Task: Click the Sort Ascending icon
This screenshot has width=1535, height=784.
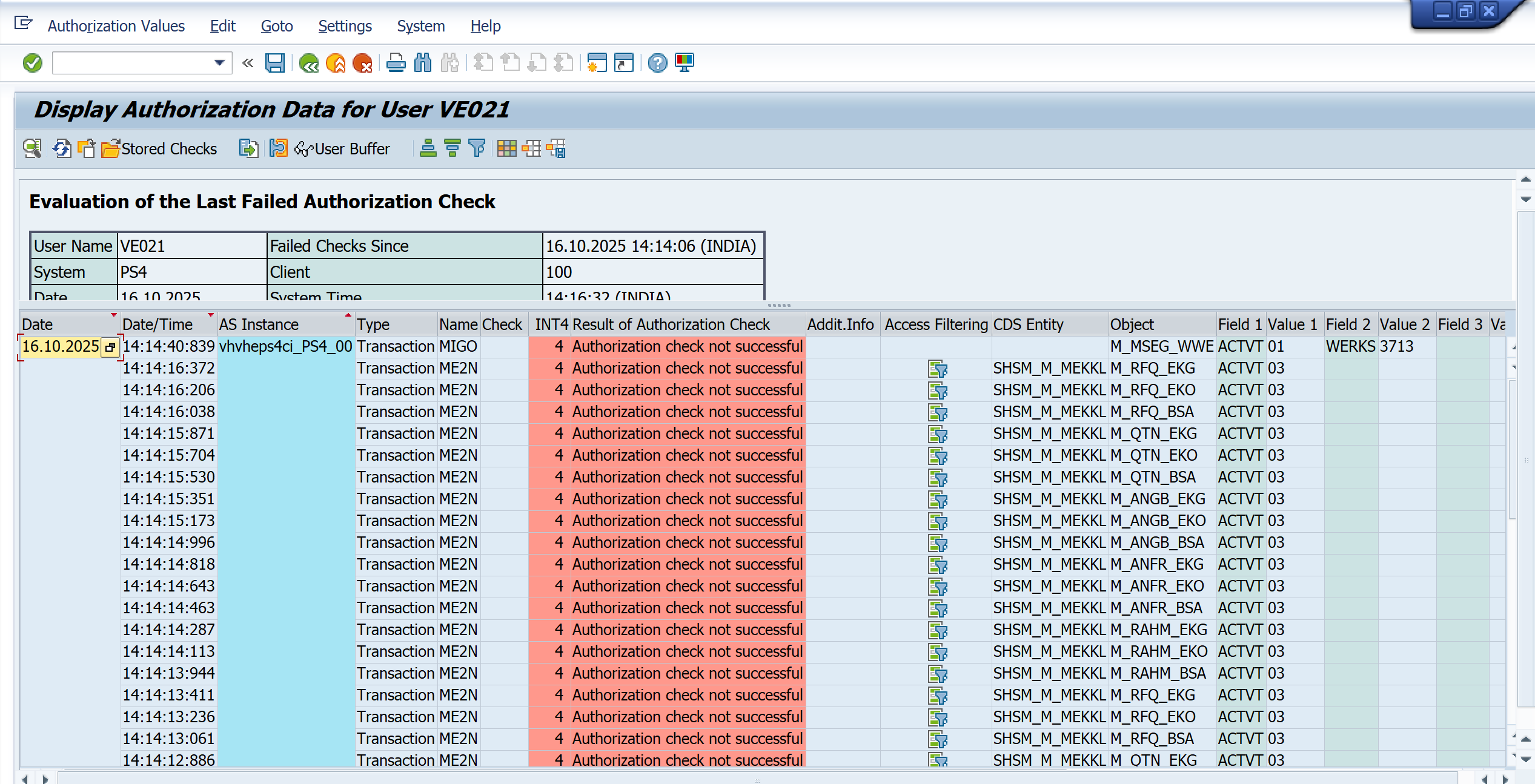Action: (x=428, y=148)
